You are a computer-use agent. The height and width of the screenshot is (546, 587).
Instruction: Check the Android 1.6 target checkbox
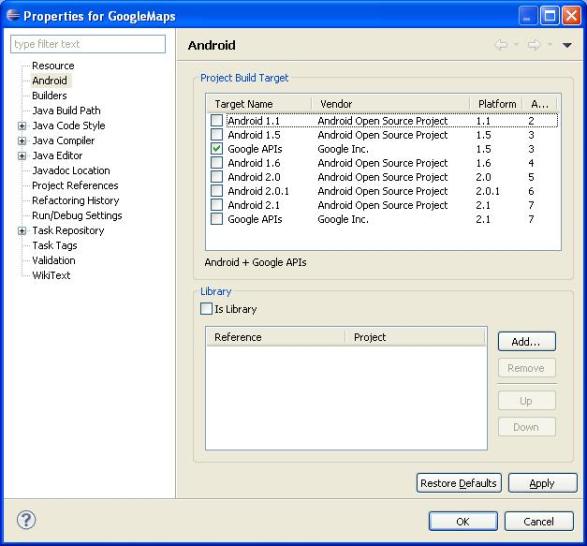pyautogui.click(x=216, y=163)
